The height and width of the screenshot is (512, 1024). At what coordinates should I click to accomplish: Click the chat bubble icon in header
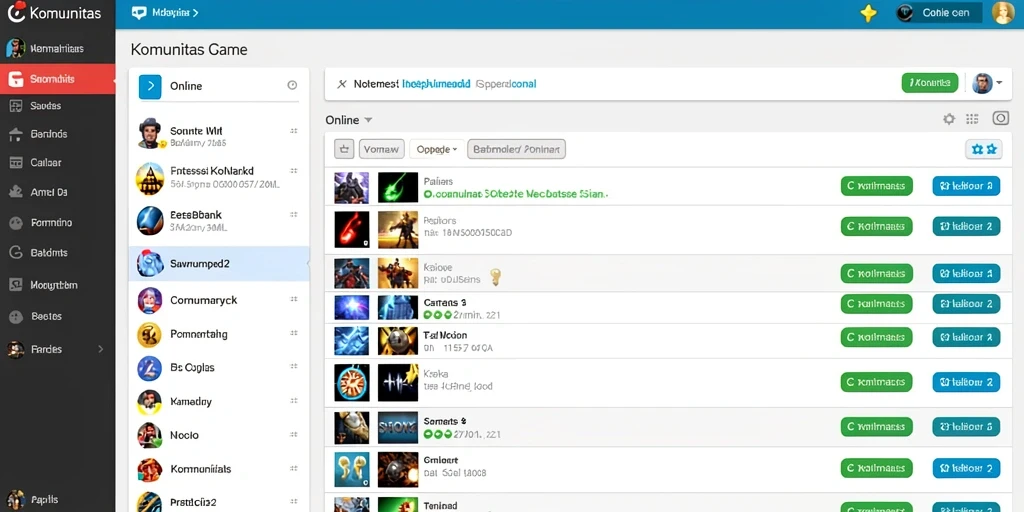tap(138, 12)
